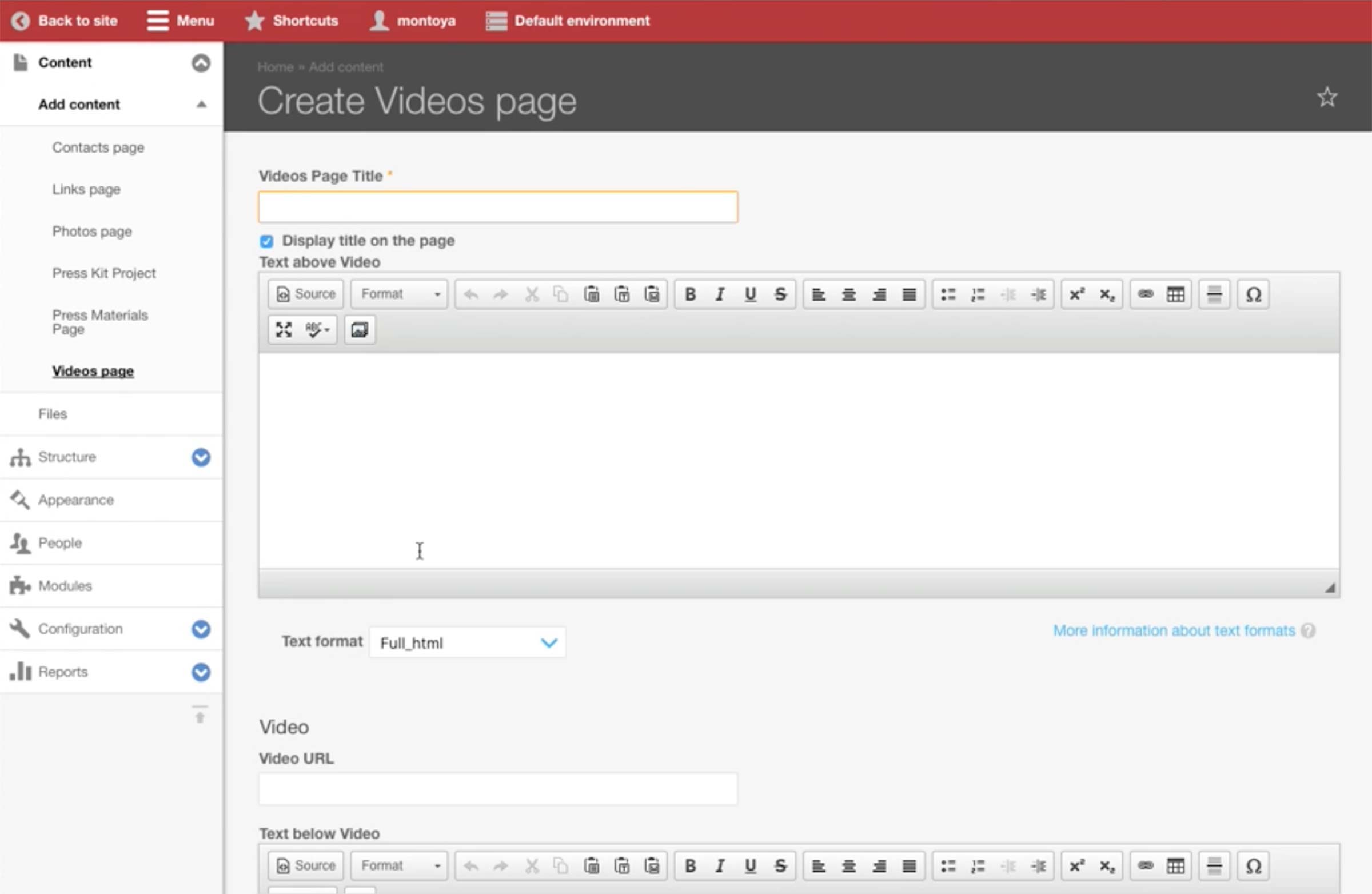Click bulleted list in top editor toolbar
This screenshot has width=1372, height=894.
click(x=948, y=294)
